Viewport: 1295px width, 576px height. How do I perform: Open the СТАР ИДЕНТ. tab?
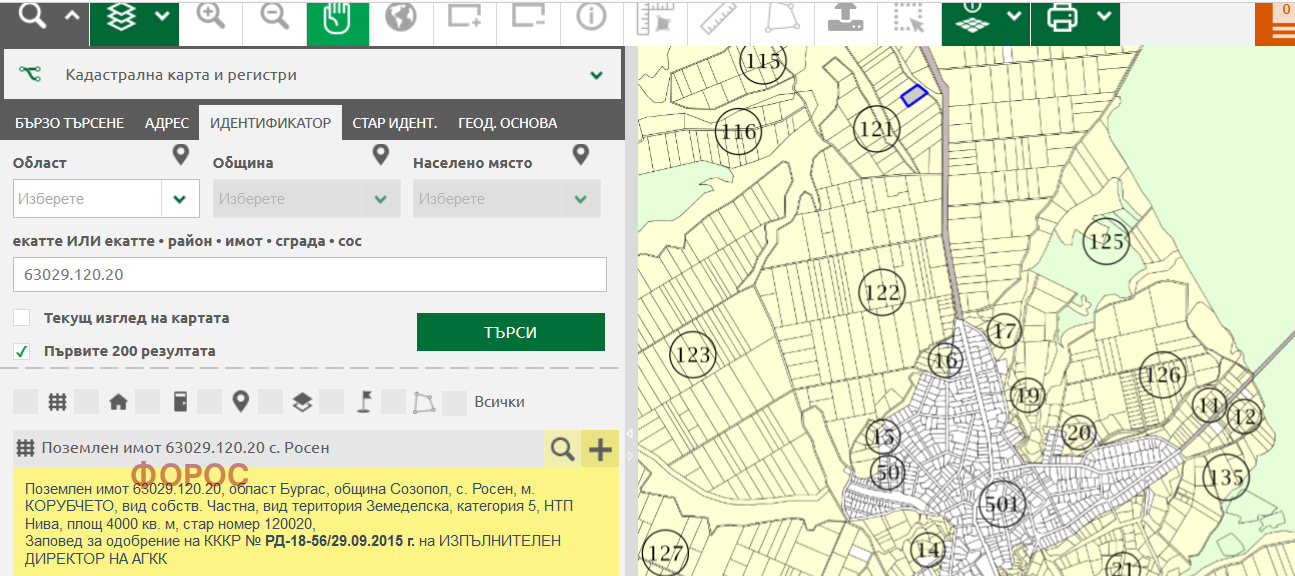tap(394, 123)
